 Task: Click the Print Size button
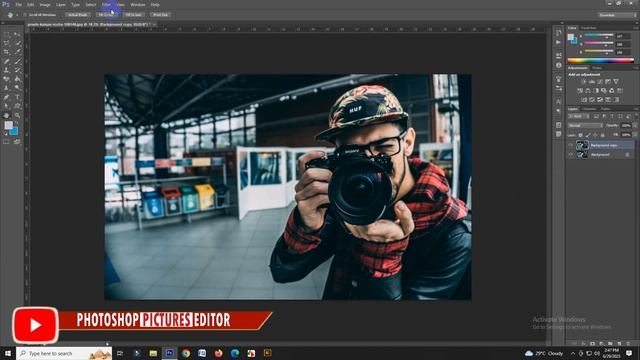click(160, 15)
